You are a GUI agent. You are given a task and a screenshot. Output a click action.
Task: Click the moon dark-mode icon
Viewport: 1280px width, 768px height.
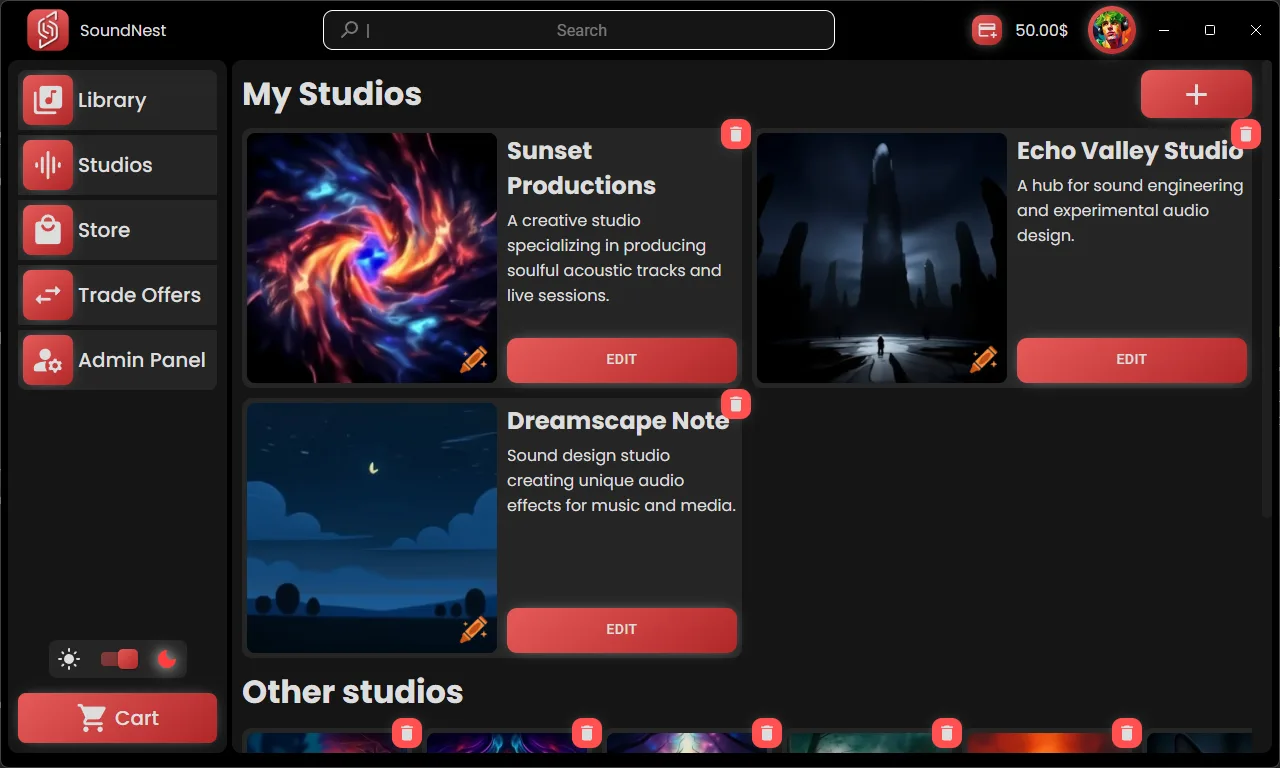pos(167,659)
